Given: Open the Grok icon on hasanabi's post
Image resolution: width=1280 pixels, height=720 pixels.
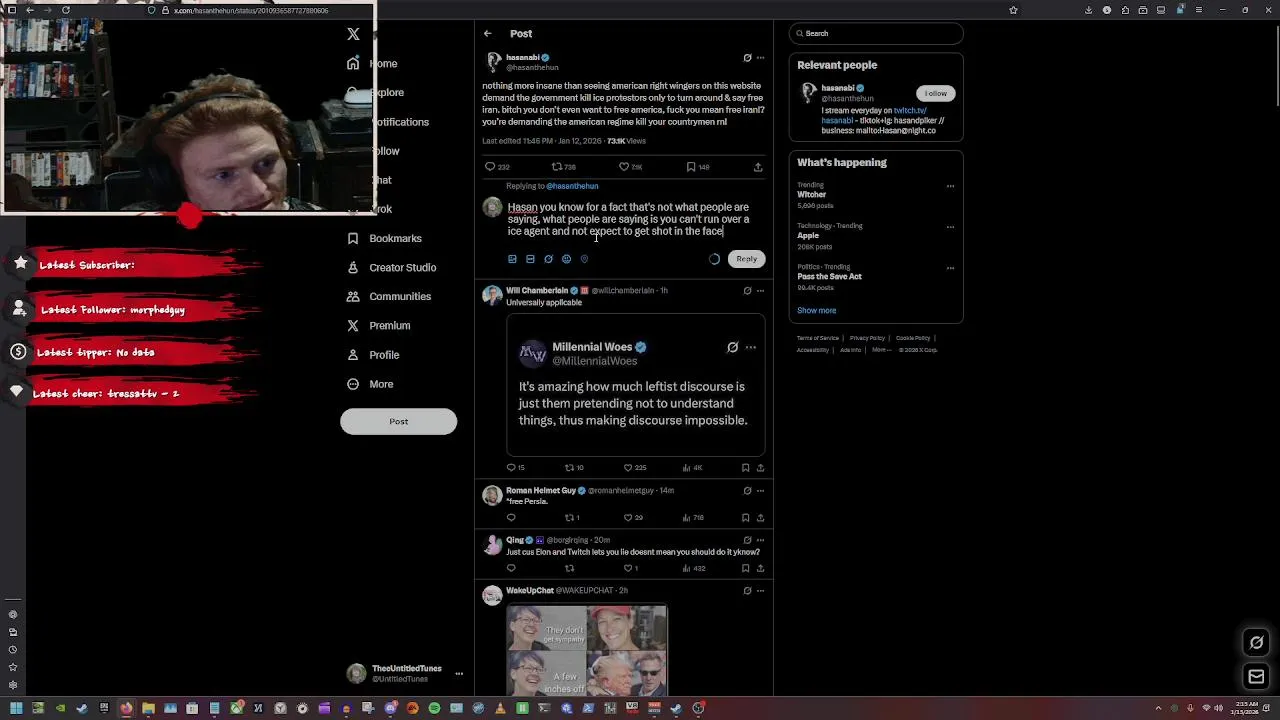Looking at the screenshot, I should pyautogui.click(x=747, y=58).
